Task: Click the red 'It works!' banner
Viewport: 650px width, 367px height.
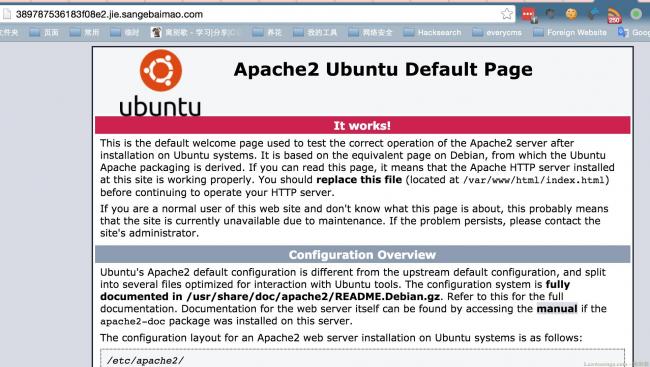Action: click(362, 125)
